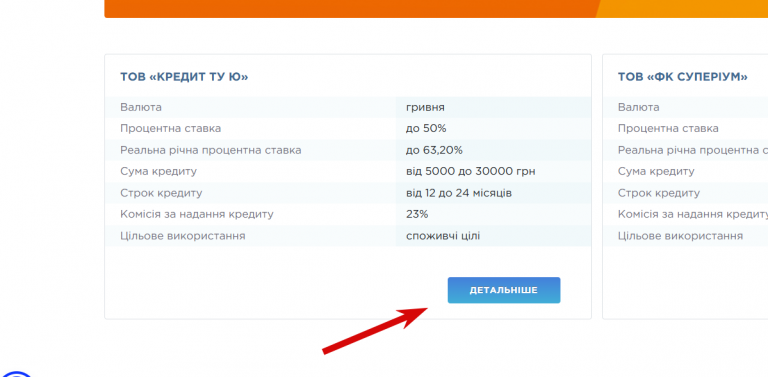Screen dimensions: 768x377
Task: Click 'Сума кредиту' label in Кредит Ту Ю card
Action: (158, 171)
